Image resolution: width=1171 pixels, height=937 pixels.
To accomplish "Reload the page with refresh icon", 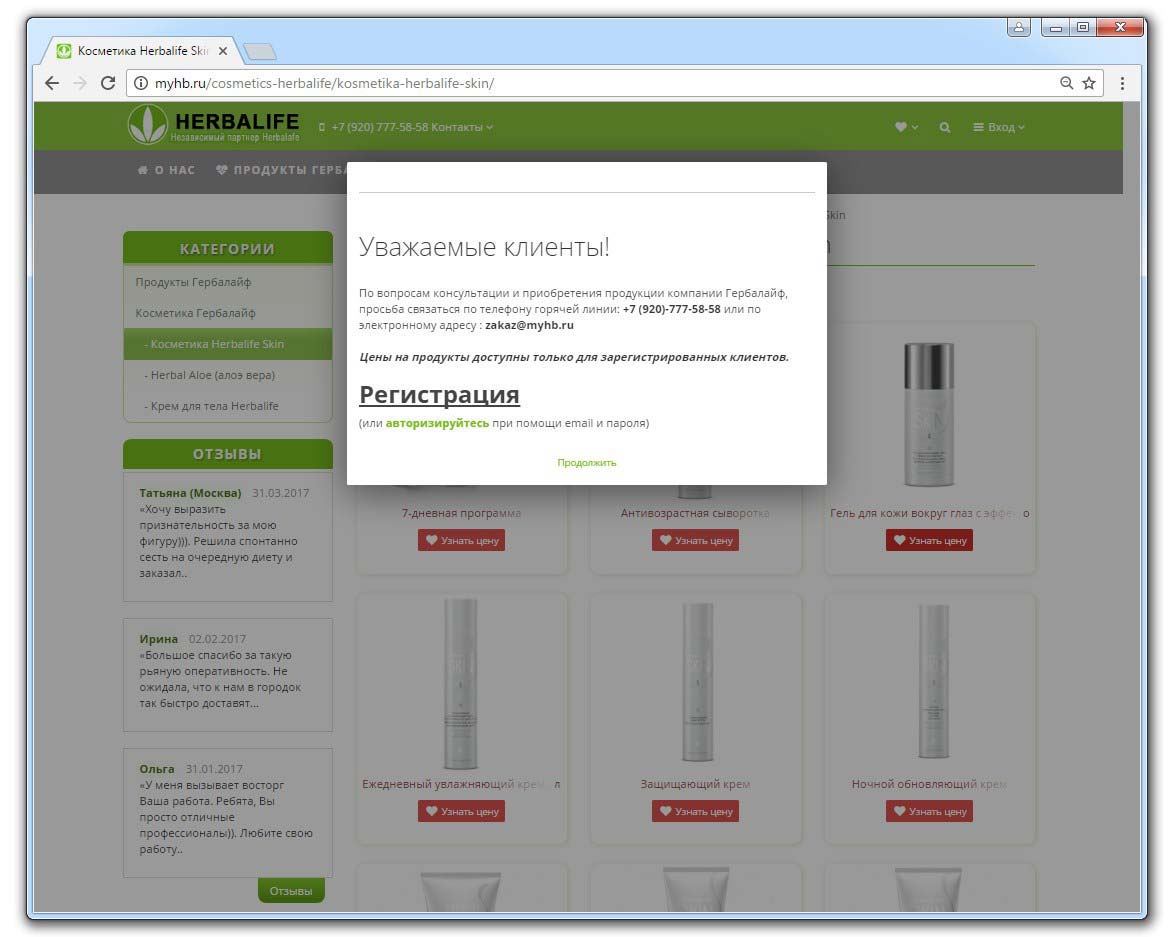I will [108, 83].
